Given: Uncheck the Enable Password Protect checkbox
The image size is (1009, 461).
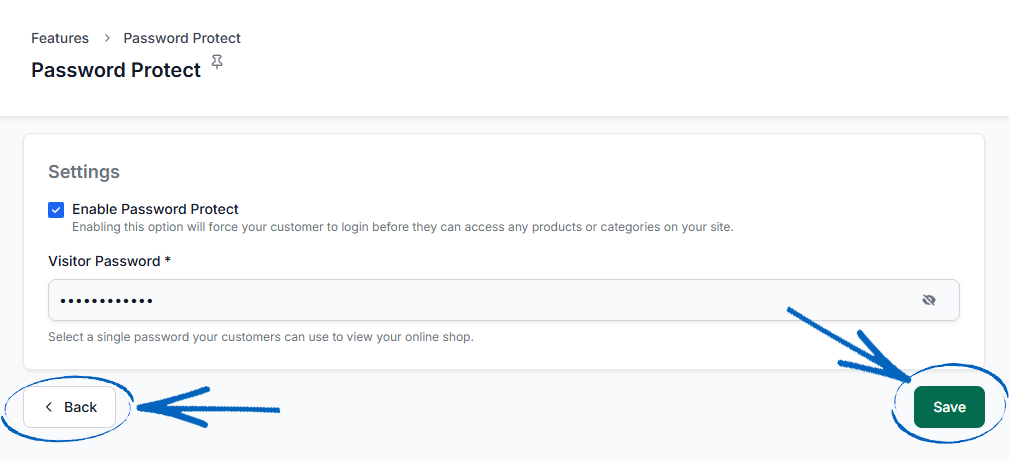Looking at the screenshot, I should tap(56, 210).
